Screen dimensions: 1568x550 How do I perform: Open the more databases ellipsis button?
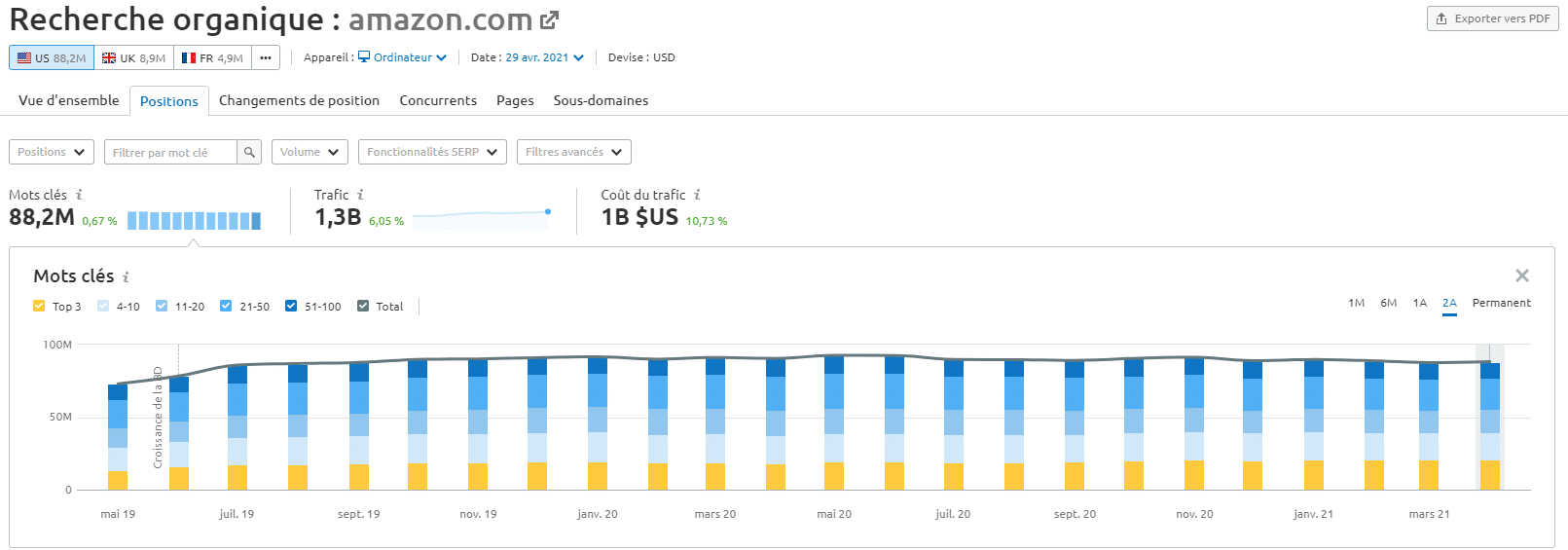[266, 57]
